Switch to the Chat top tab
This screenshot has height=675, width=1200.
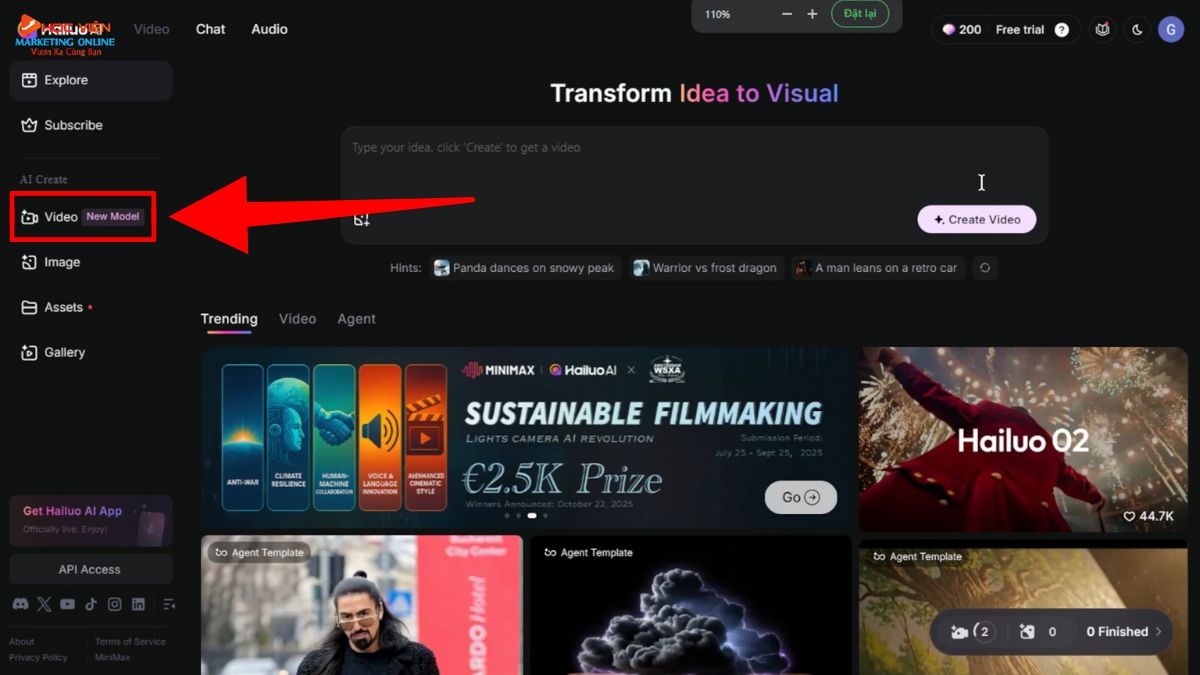pyautogui.click(x=210, y=29)
